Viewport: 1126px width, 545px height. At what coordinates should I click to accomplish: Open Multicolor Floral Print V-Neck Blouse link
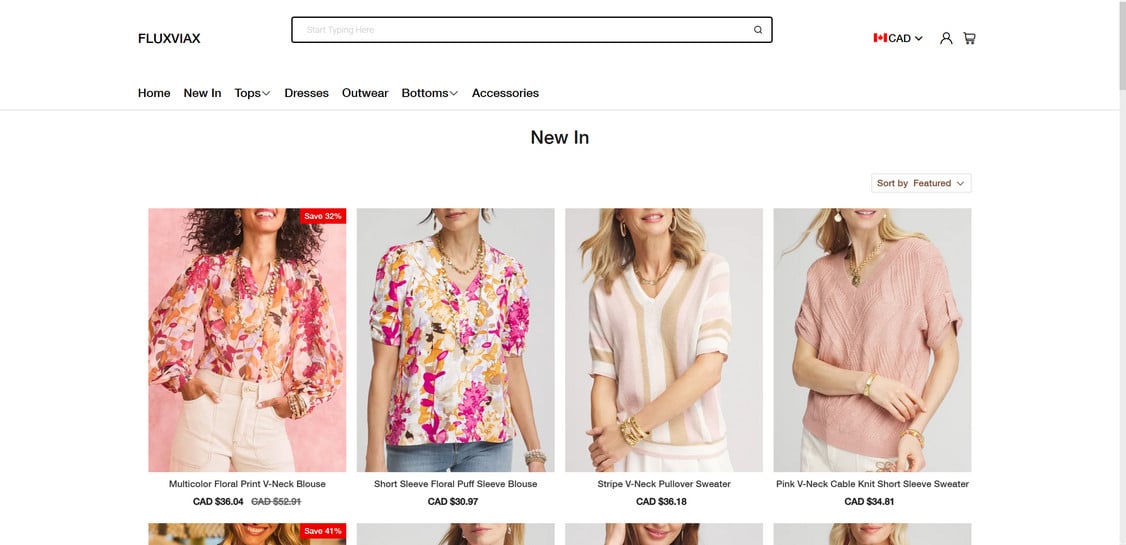247,484
